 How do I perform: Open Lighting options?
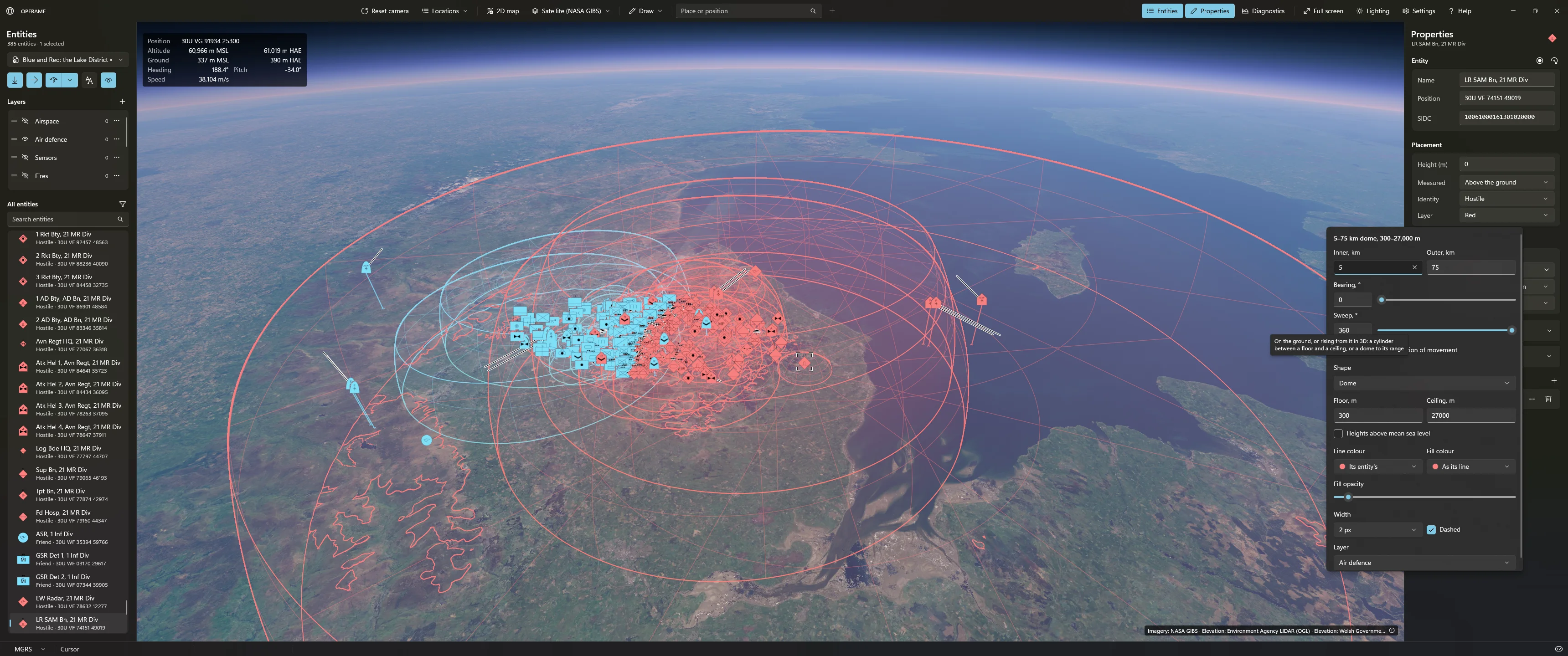[x=1372, y=11]
